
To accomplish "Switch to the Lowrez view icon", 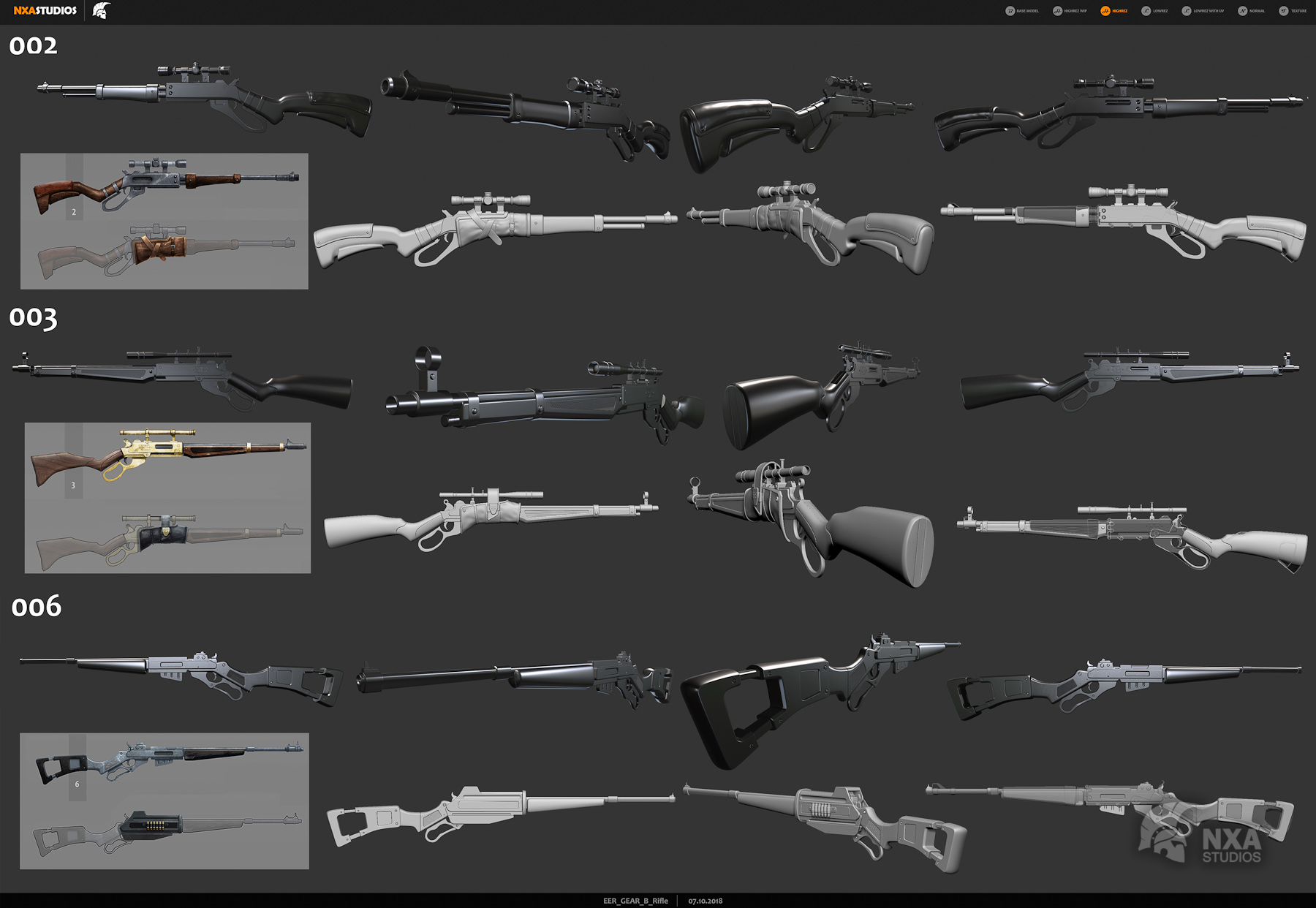I will [x=1146, y=11].
